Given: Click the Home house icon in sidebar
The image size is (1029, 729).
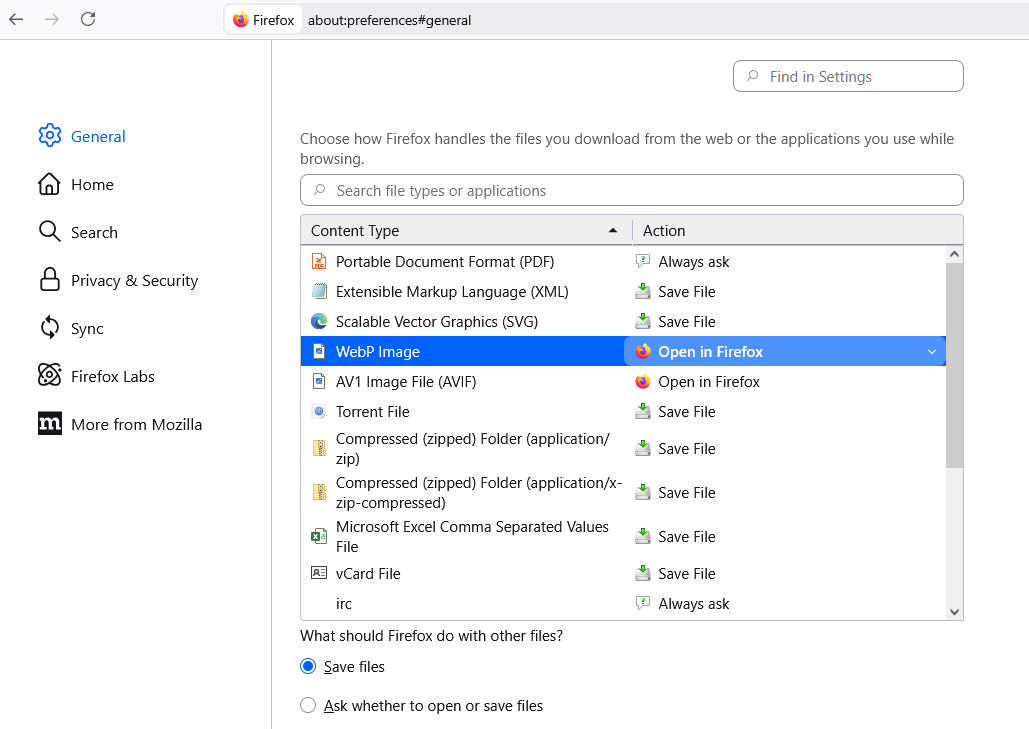Looking at the screenshot, I should [x=49, y=184].
